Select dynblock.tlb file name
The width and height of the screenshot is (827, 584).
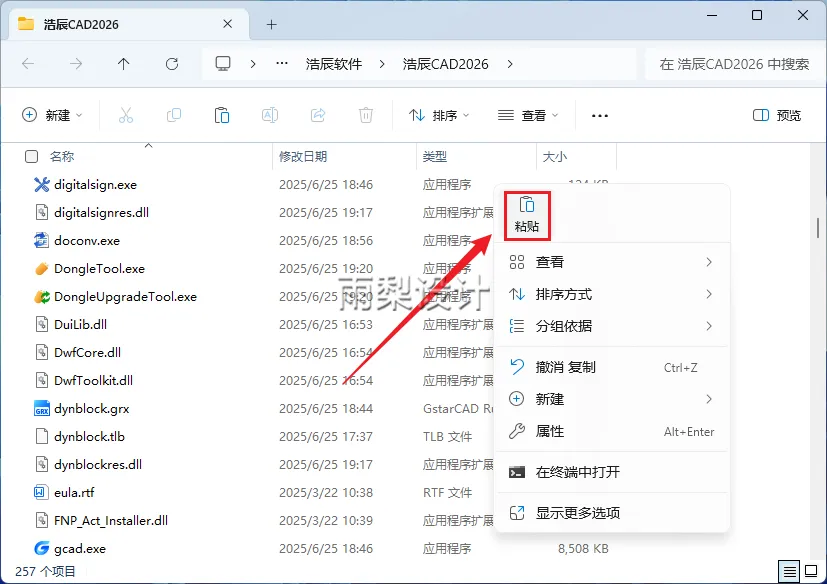tap(89, 437)
